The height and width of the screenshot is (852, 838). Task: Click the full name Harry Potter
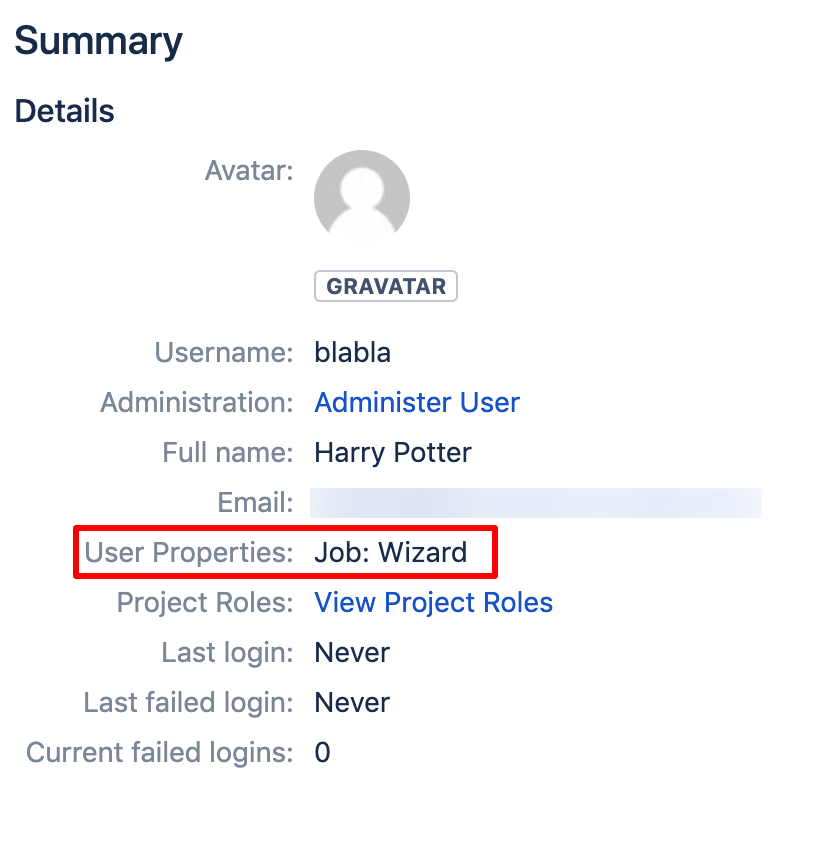coord(393,453)
